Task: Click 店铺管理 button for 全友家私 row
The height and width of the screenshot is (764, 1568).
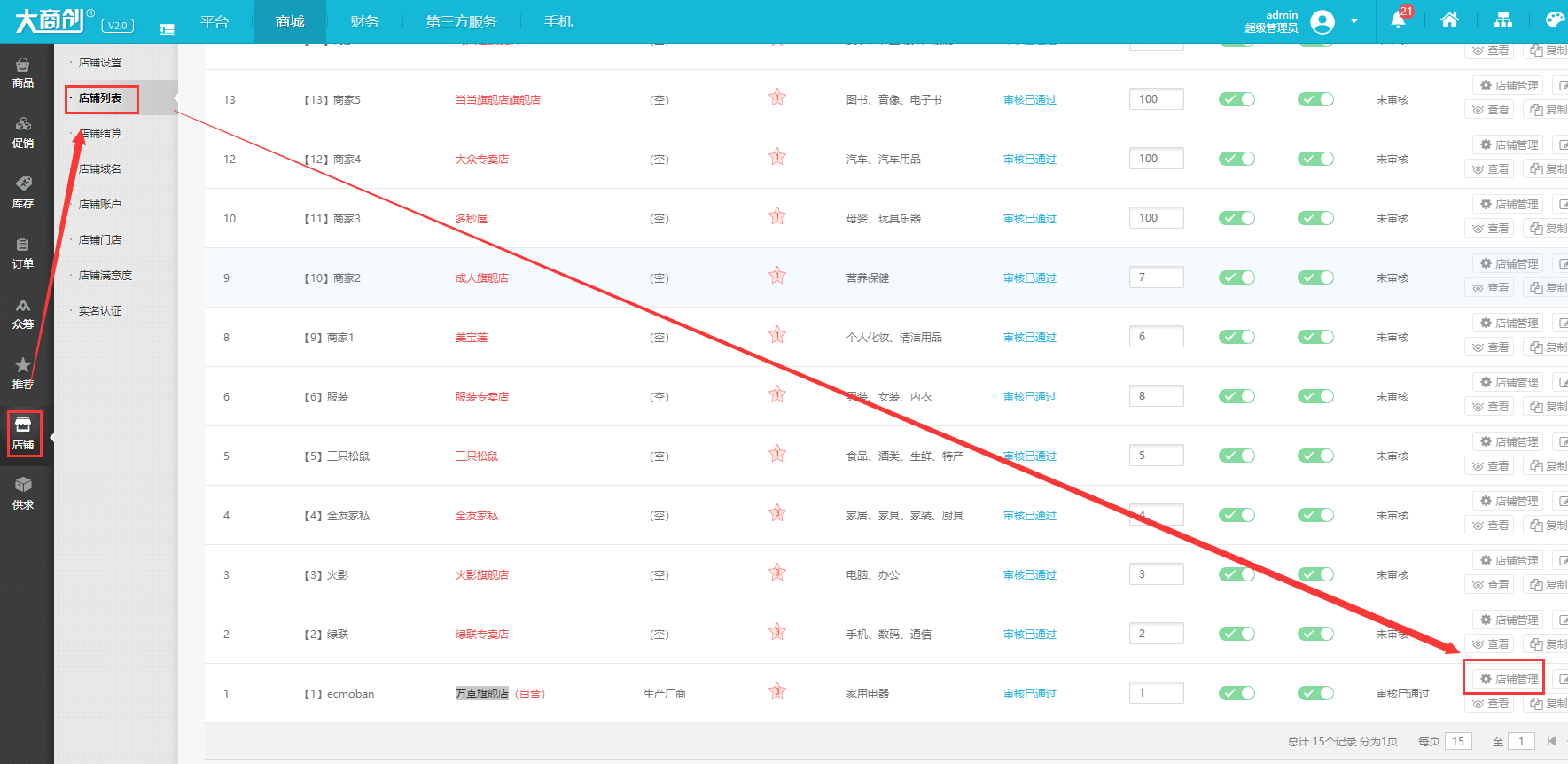Action: point(1508,501)
